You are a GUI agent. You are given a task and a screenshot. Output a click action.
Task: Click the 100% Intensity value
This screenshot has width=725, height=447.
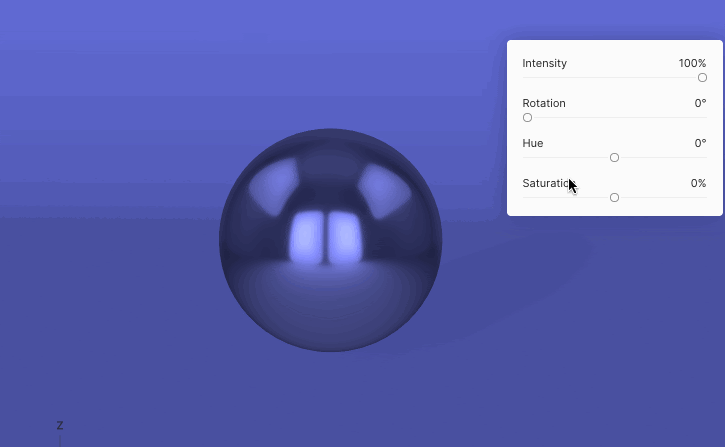692,63
